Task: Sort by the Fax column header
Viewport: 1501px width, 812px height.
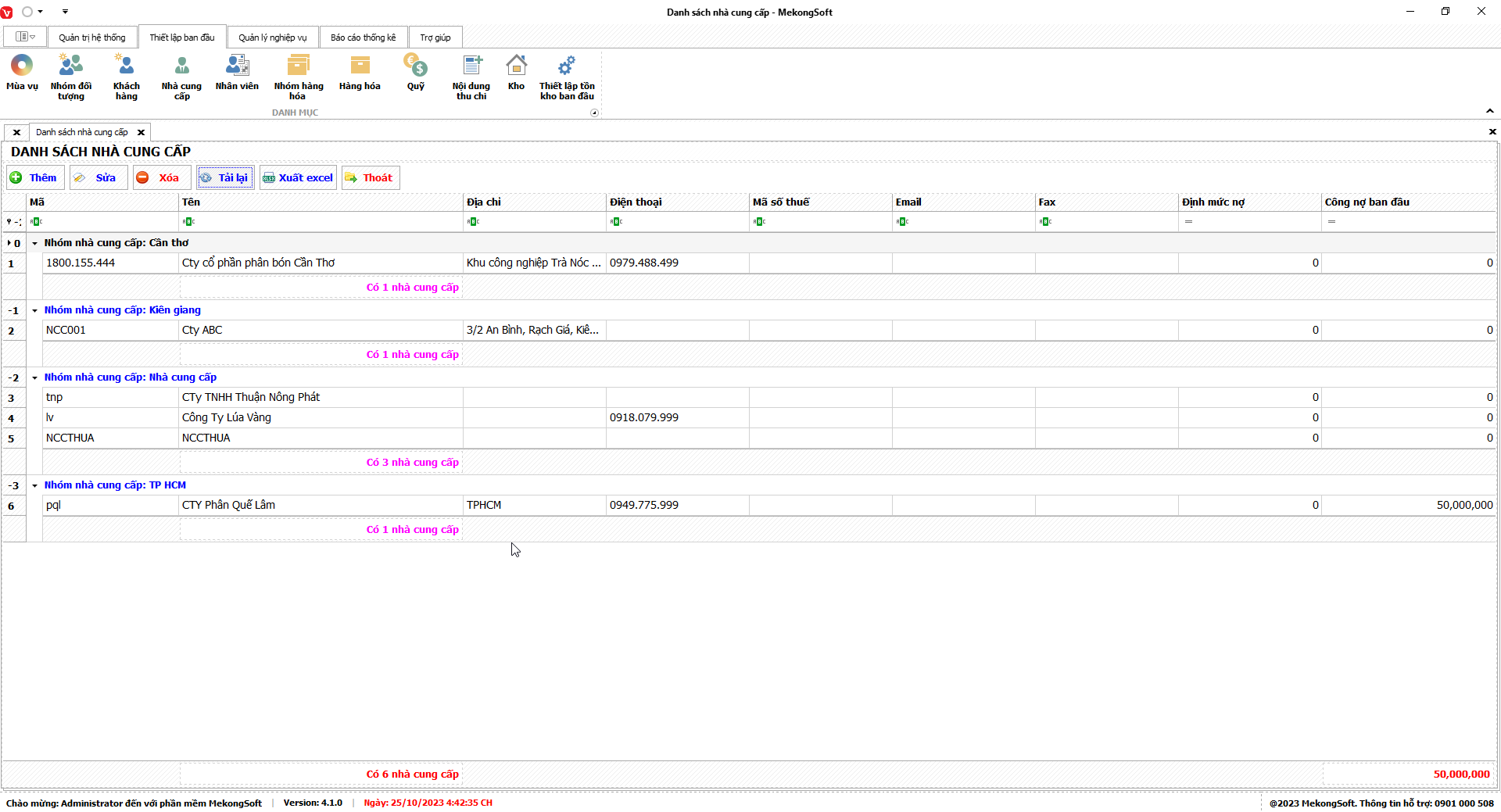Action: pos(1107,202)
